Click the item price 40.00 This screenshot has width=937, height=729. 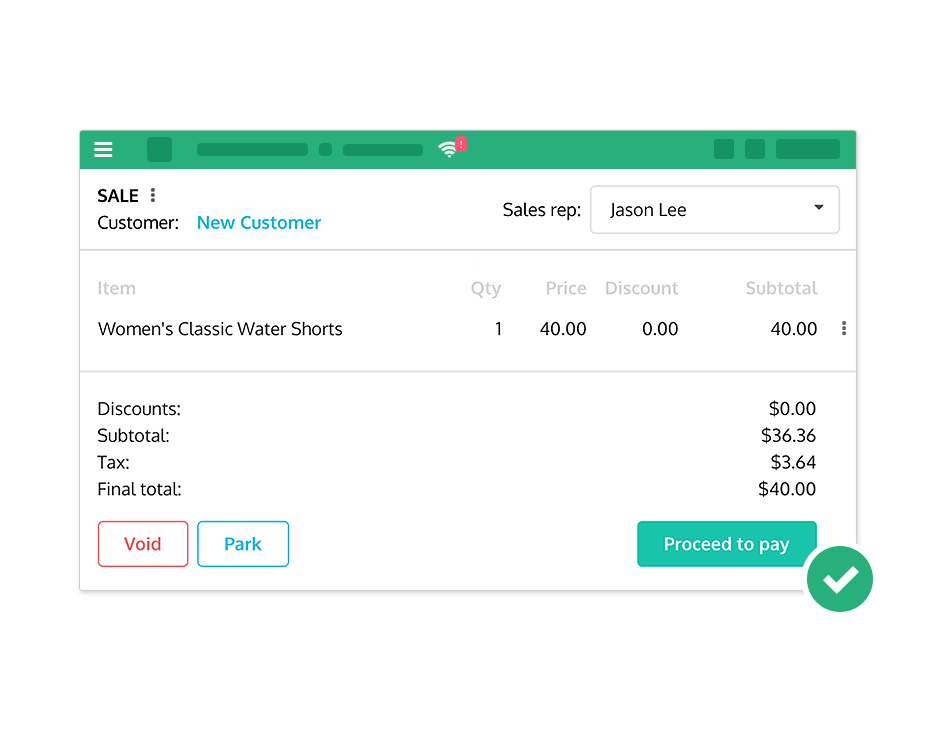click(563, 329)
